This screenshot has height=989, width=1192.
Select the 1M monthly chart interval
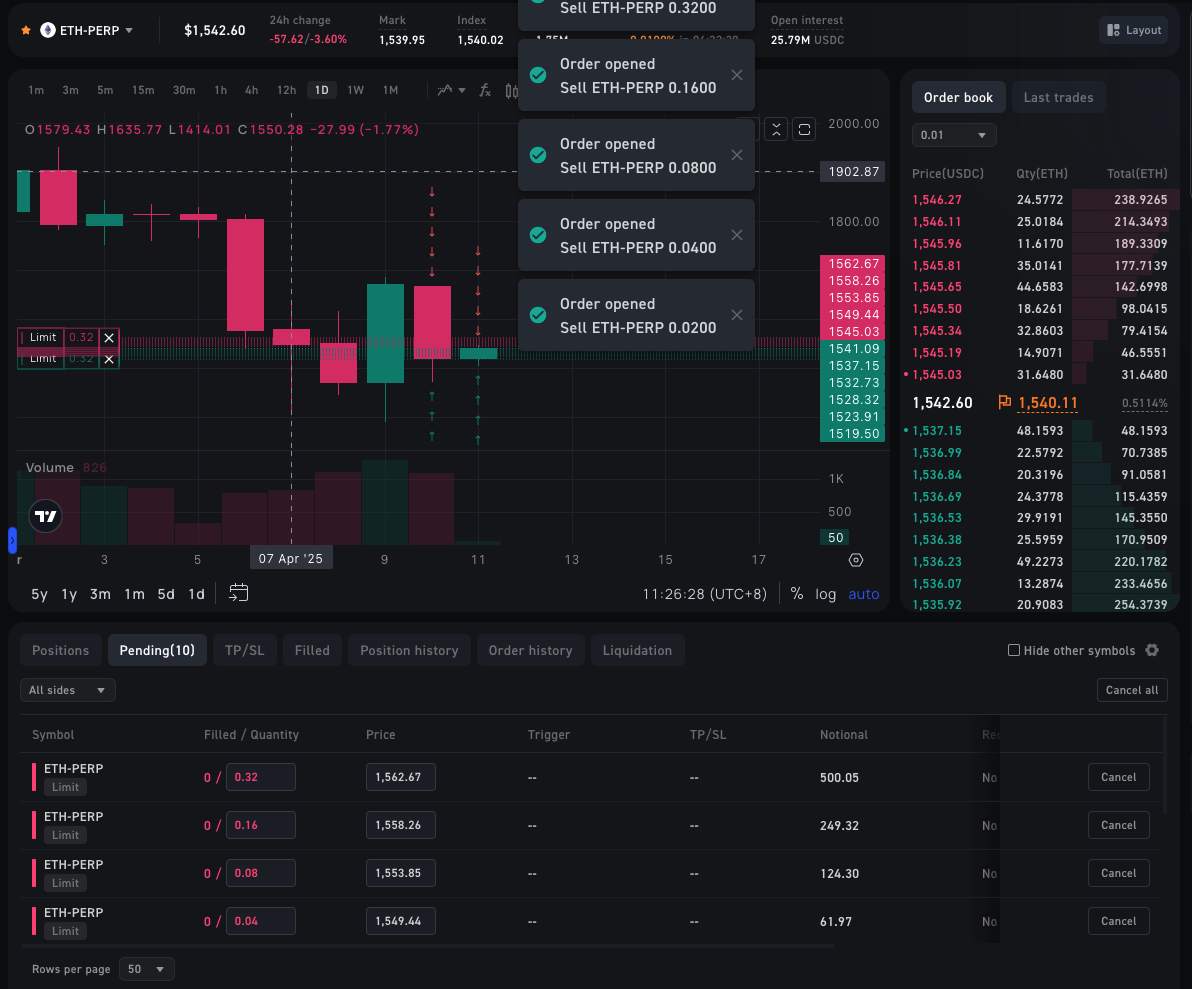click(x=391, y=90)
